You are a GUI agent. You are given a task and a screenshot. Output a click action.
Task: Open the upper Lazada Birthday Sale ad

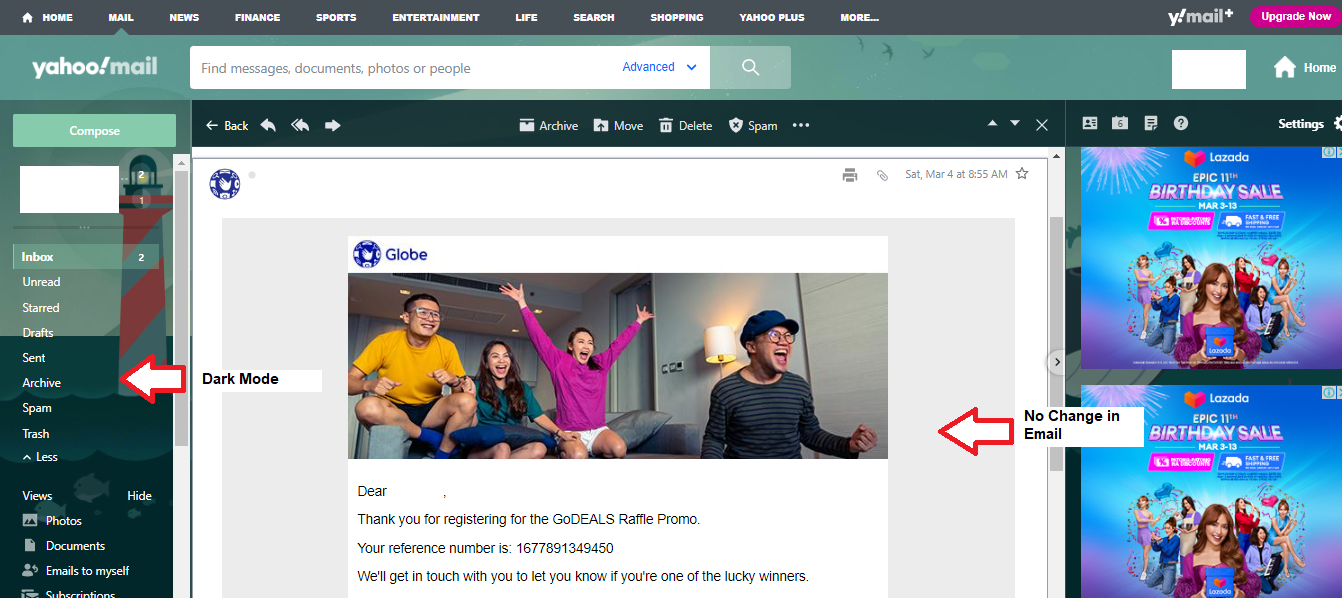(1209, 258)
